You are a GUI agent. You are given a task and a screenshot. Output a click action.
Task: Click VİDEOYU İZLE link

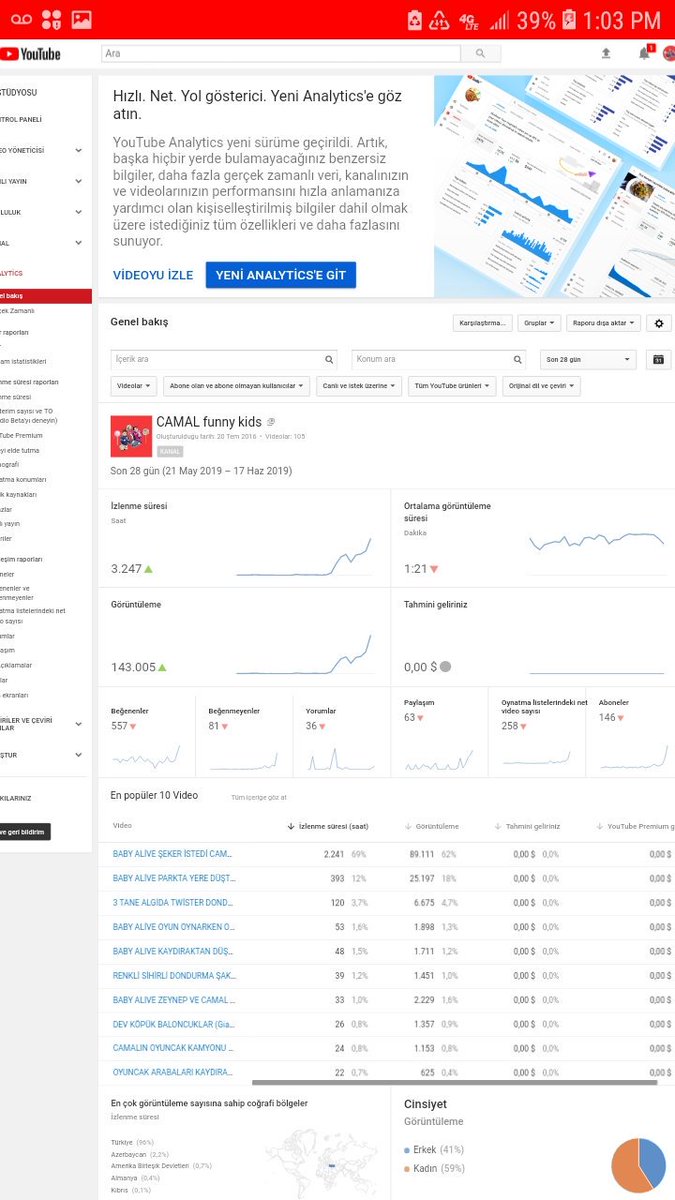coord(153,274)
